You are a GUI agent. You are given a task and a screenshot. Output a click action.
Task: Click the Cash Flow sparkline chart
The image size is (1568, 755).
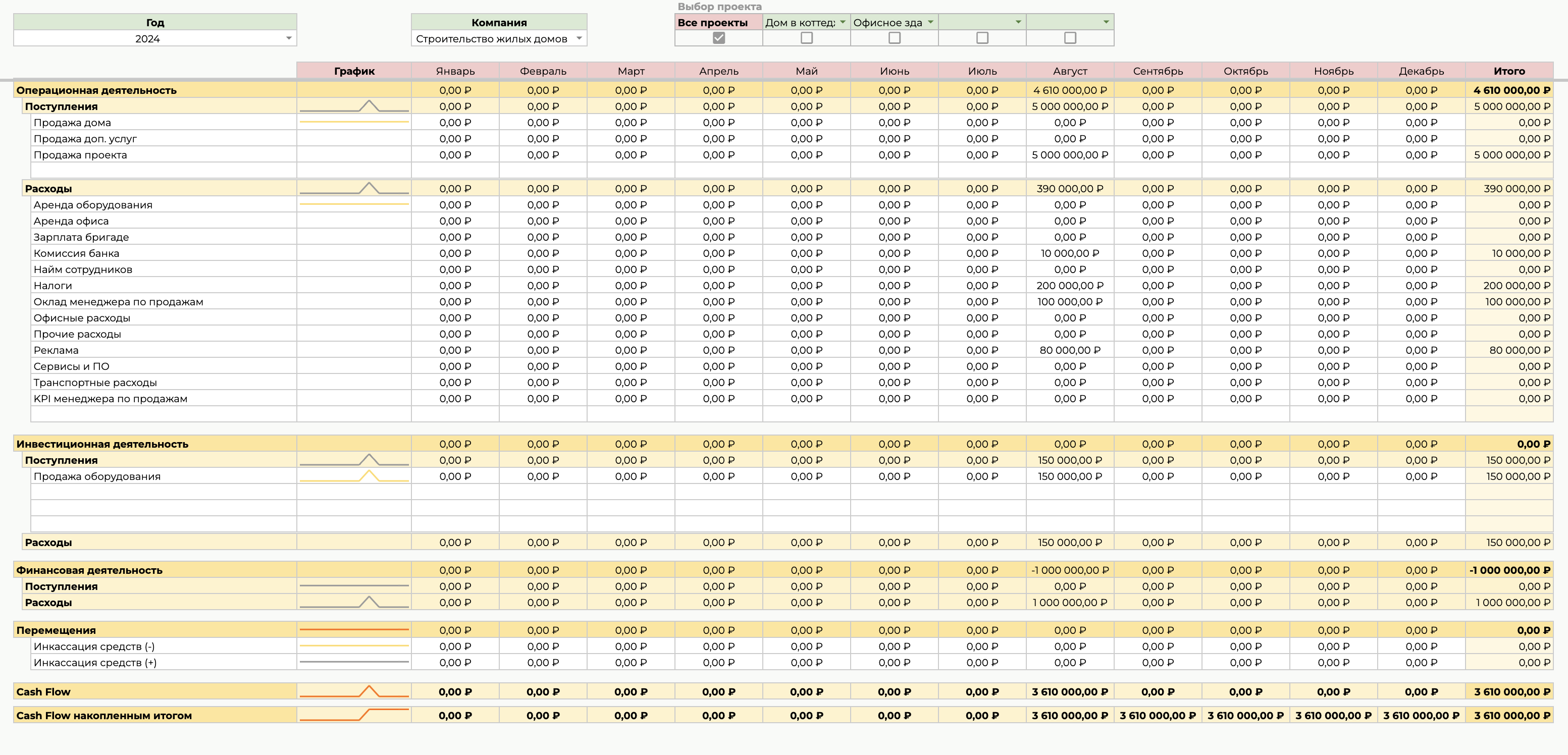[354, 692]
